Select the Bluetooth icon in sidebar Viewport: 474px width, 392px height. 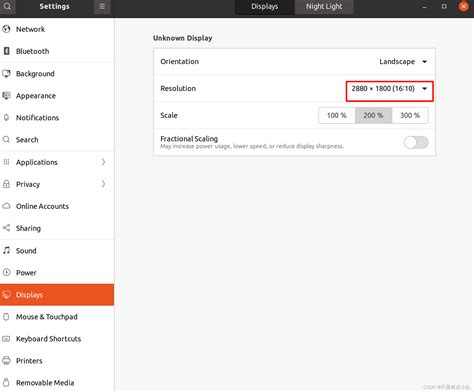pyautogui.click(x=6, y=51)
